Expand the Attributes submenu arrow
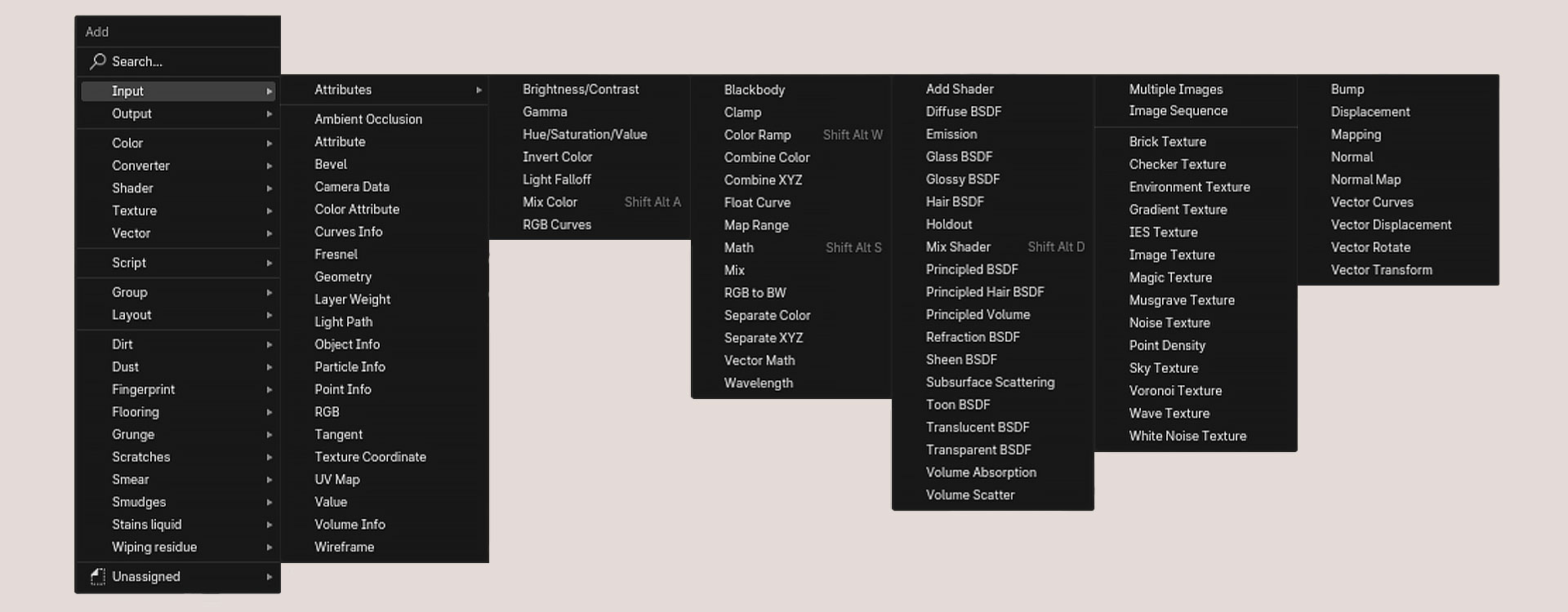 coord(479,90)
